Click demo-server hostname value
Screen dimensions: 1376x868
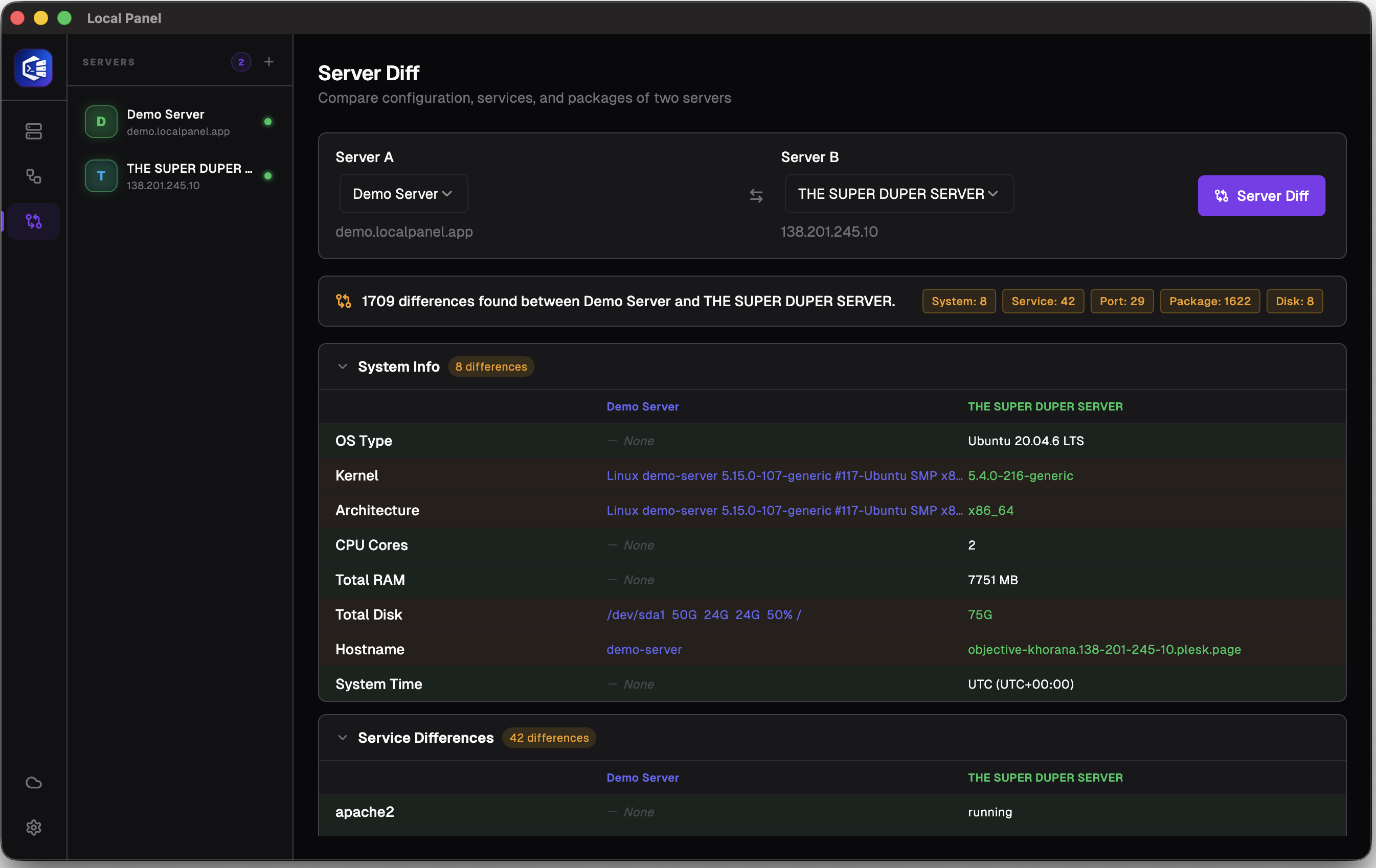(x=644, y=650)
